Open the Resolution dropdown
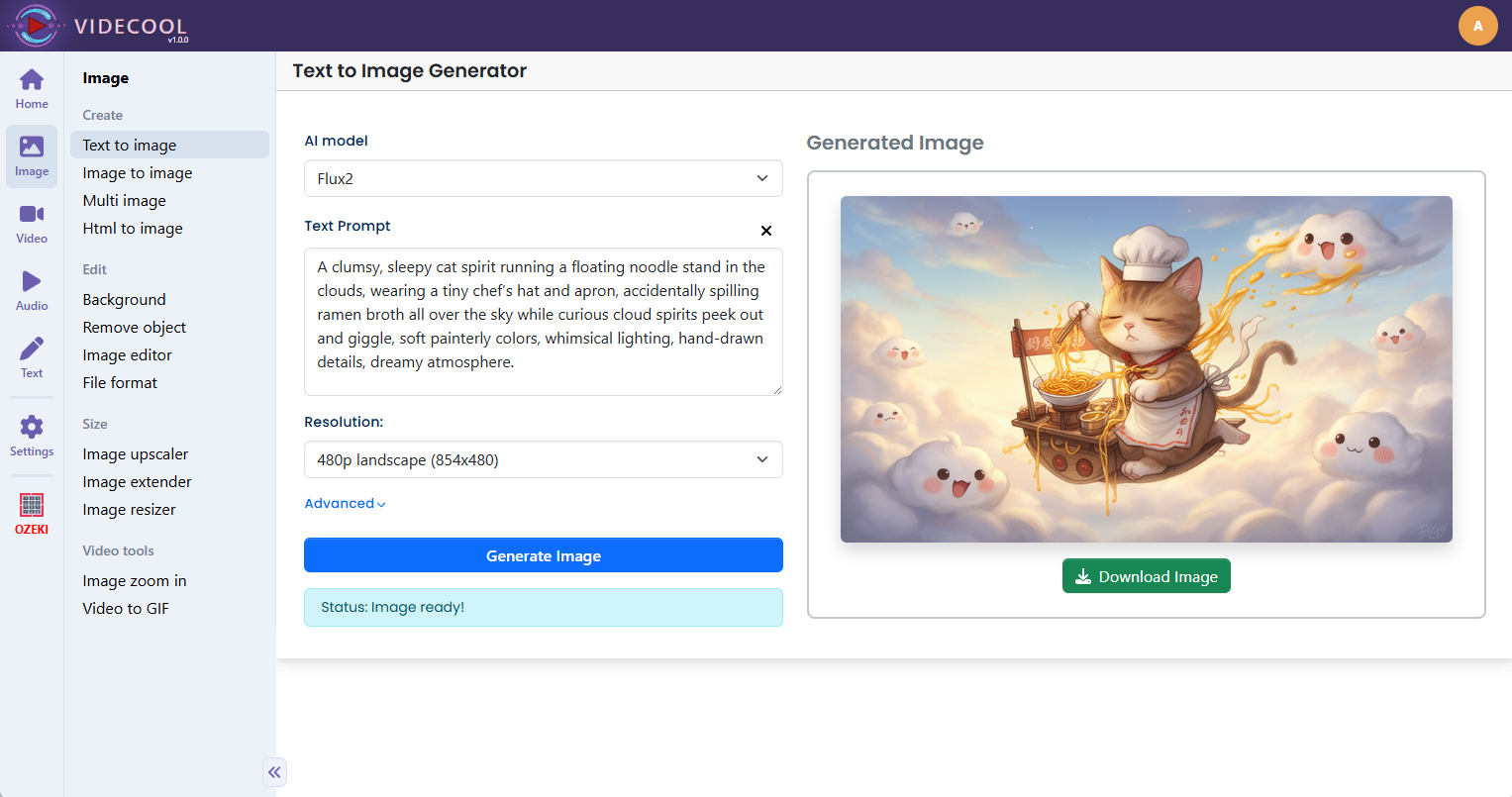 coord(543,459)
